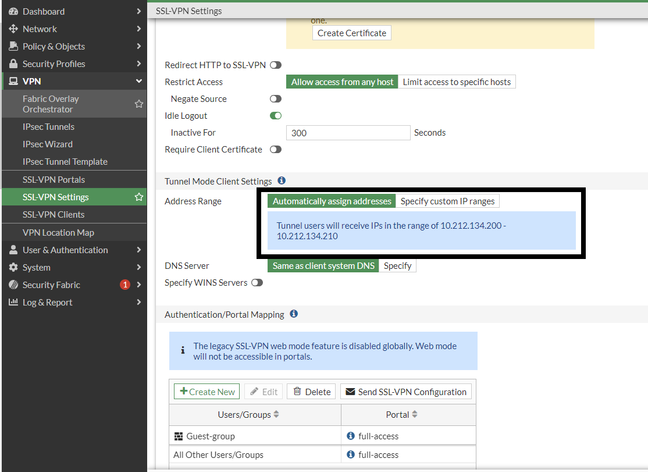This screenshot has height=472, width=648.
Task: Click star icon next to SSL-VPN Settings
Action: point(139,197)
